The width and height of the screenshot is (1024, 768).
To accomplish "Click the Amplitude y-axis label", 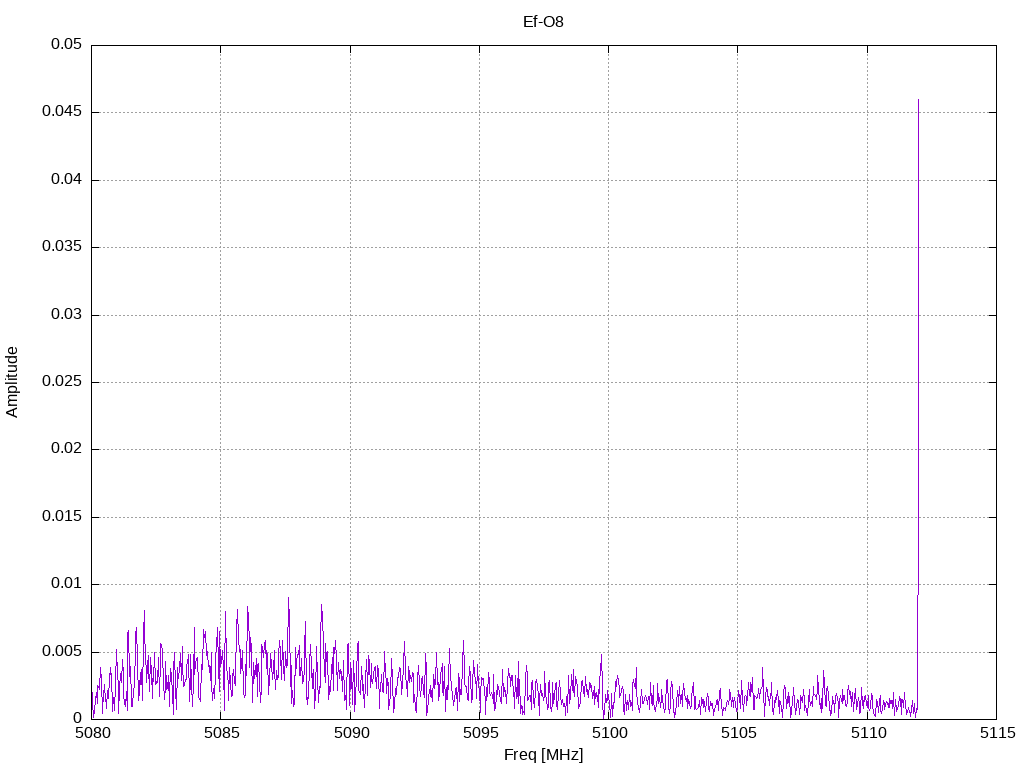I will point(12,382).
